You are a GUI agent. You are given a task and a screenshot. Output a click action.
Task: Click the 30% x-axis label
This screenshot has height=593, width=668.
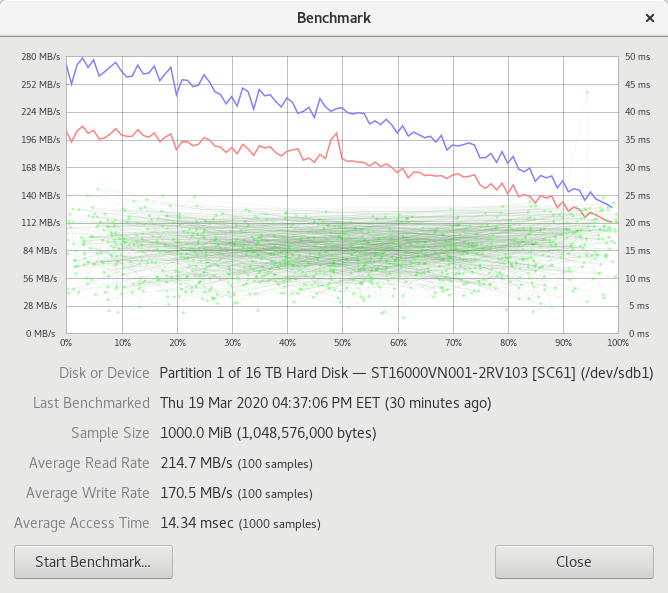[x=233, y=343]
